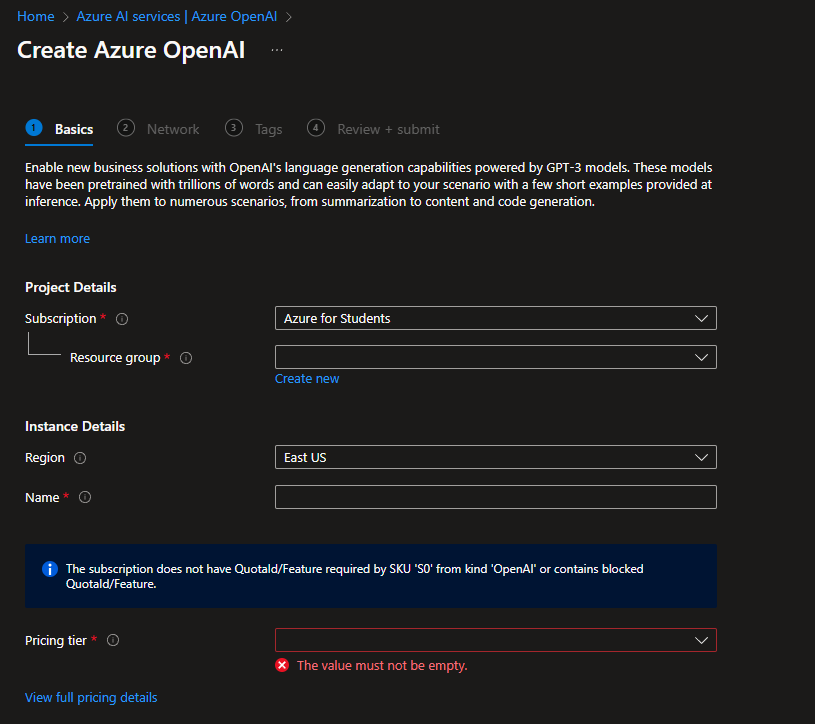Open the Region info tooltip icon

click(x=81, y=457)
